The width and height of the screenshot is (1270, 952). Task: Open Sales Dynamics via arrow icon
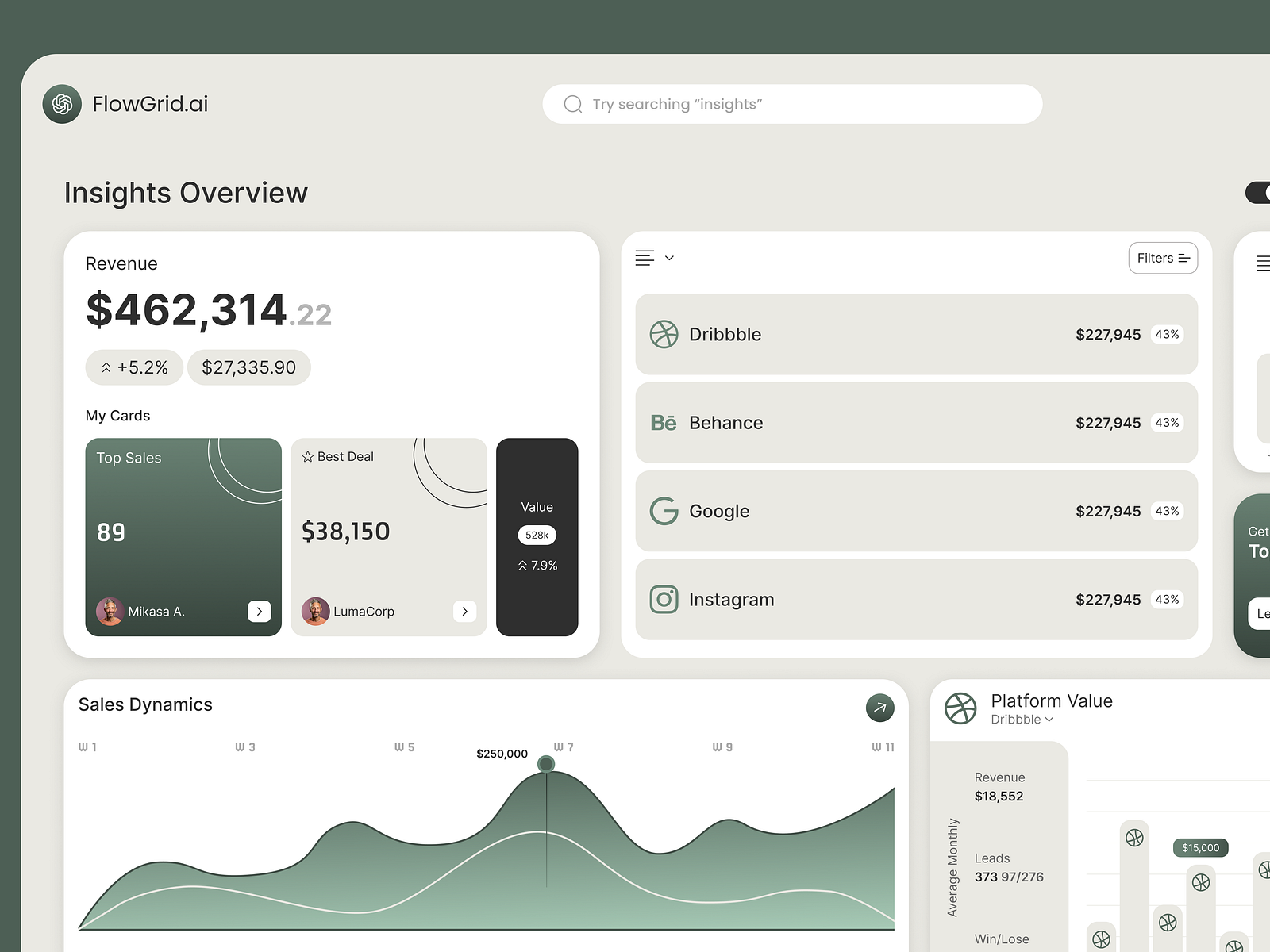[x=879, y=708]
